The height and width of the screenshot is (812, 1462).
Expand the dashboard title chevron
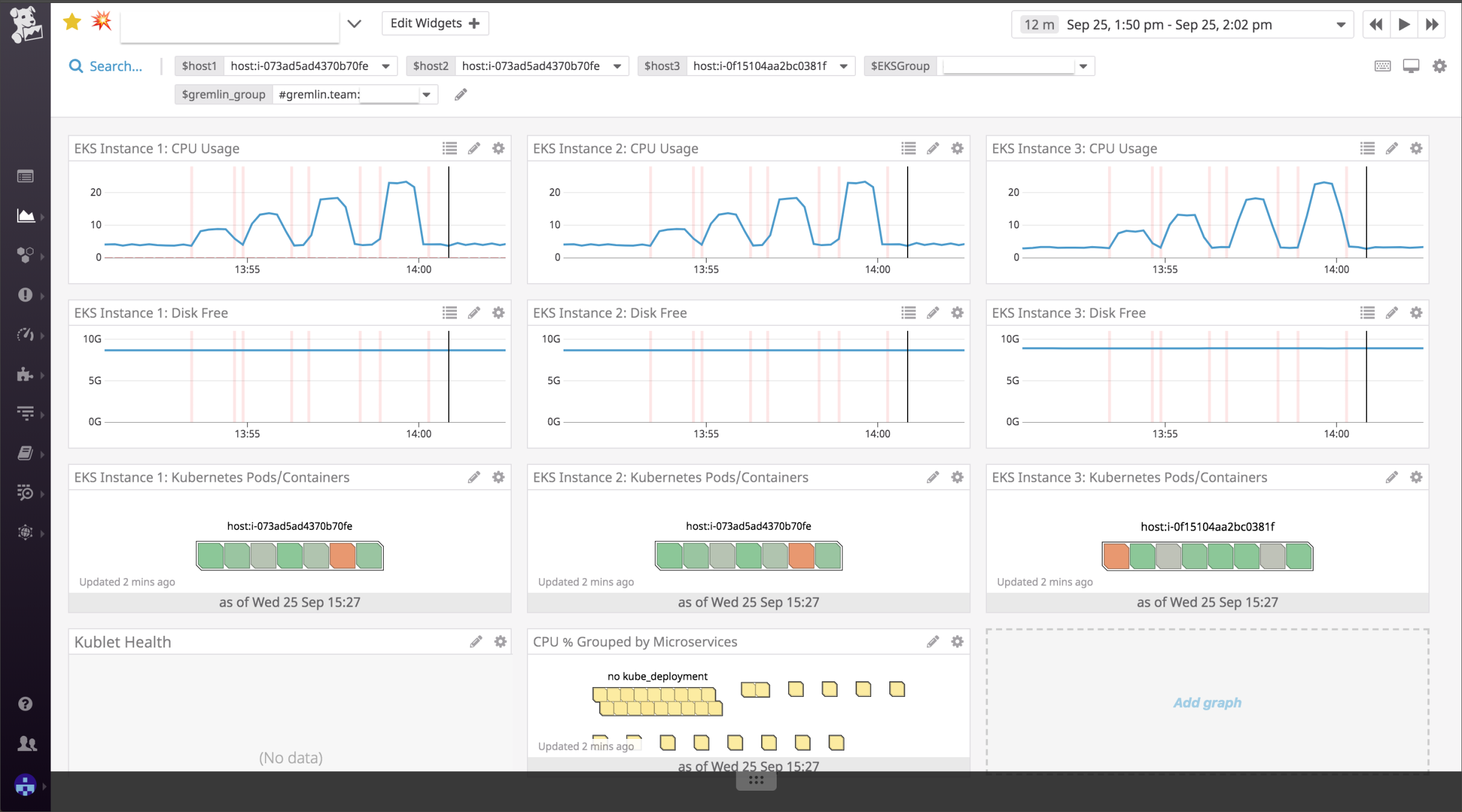click(354, 24)
